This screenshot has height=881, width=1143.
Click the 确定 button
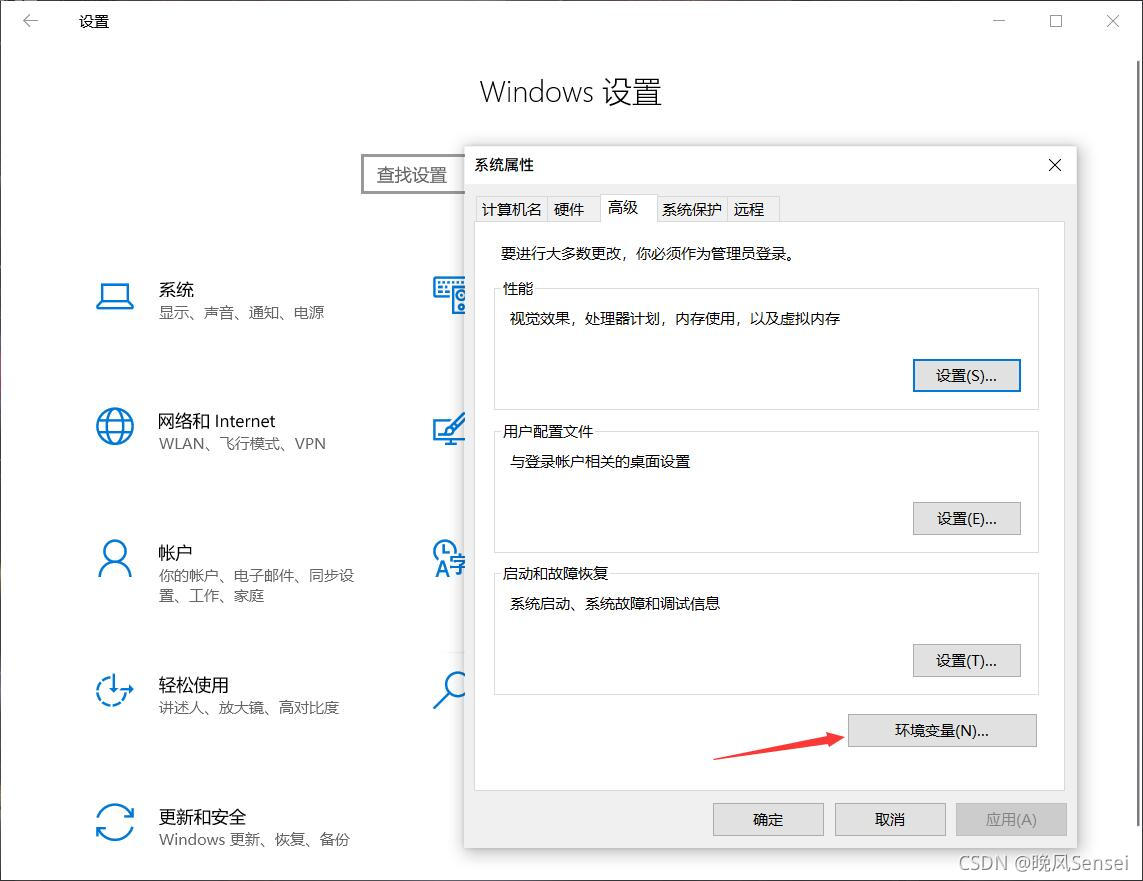[x=767, y=819]
